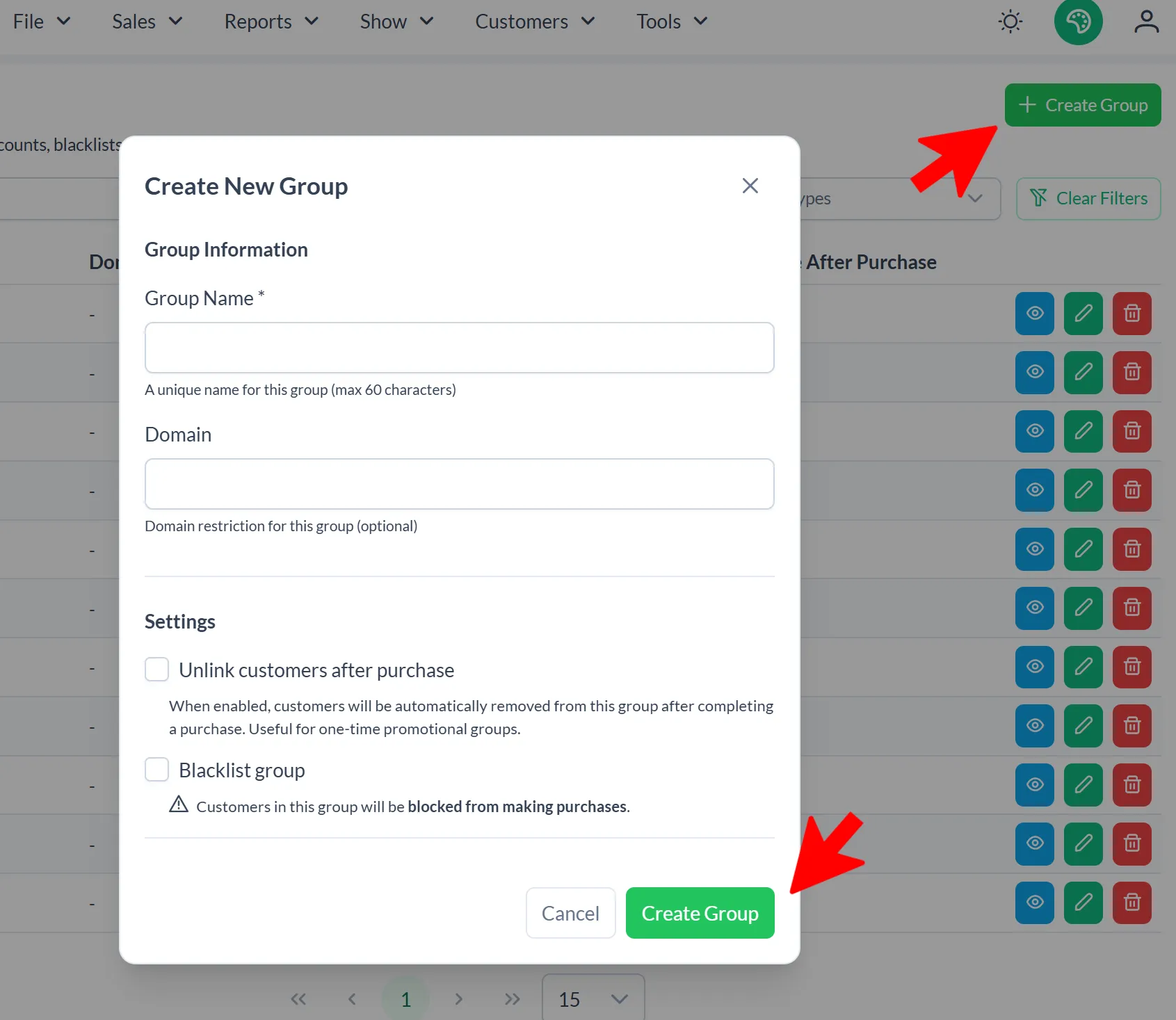The image size is (1176, 1020).
Task: Go to the first page double-arrow
Action: click(298, 999)
